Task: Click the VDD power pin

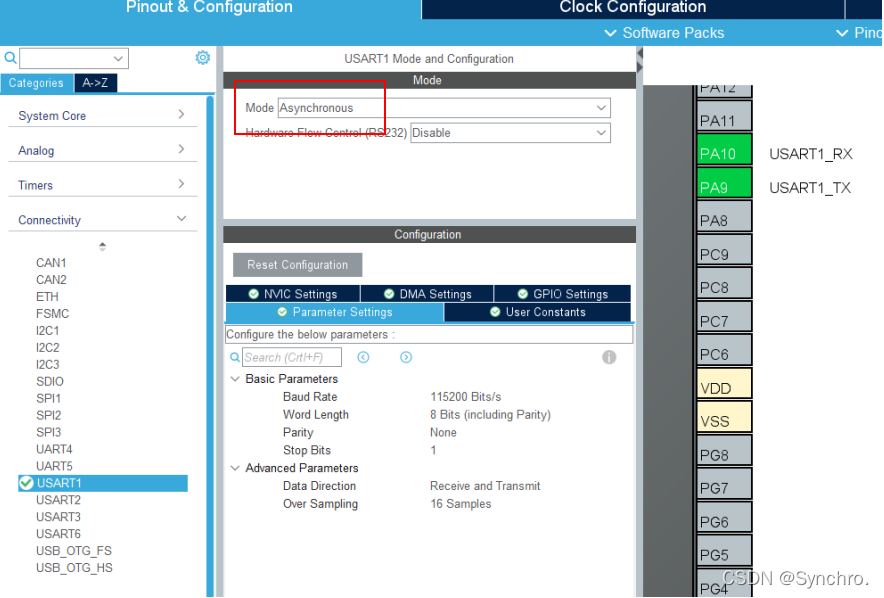Action: 724,384
